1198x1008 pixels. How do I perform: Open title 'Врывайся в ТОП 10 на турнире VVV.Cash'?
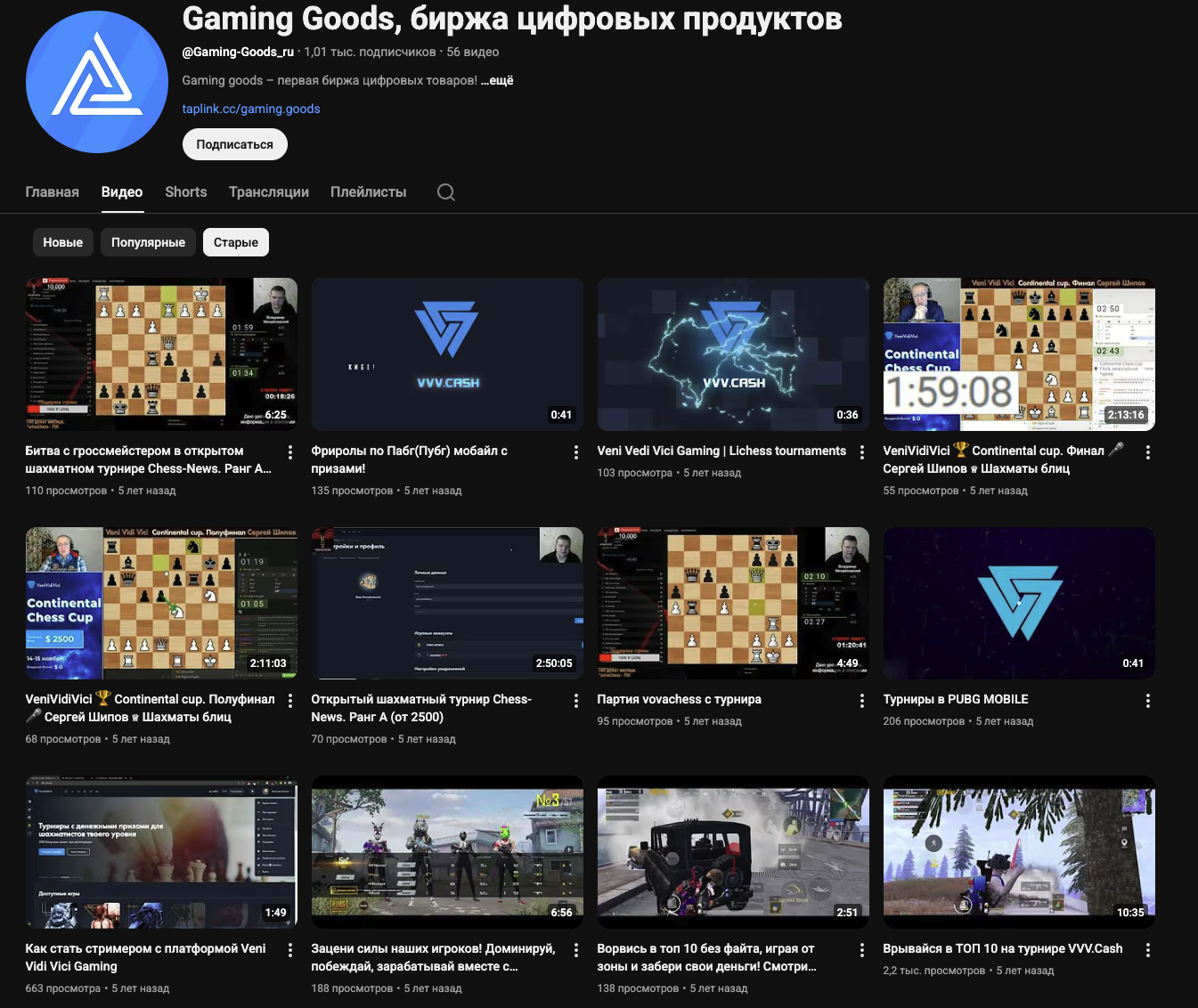click(1003, 948)
